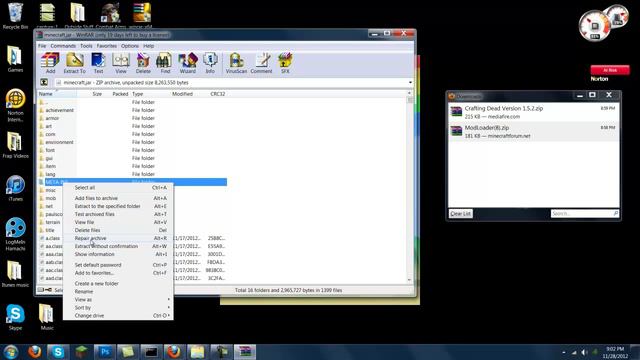Choose Delete files in context menu

click(118, 230)
